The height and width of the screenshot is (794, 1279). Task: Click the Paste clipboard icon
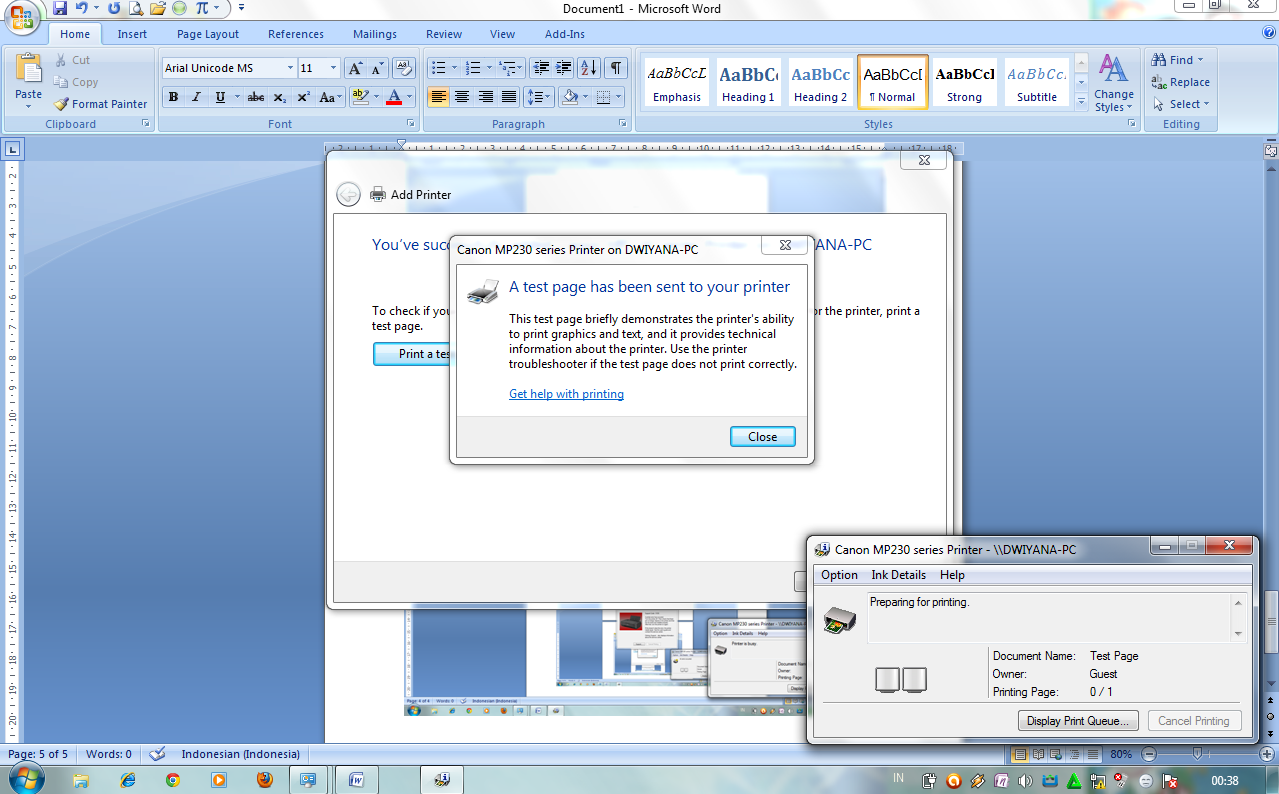[28, 68]
